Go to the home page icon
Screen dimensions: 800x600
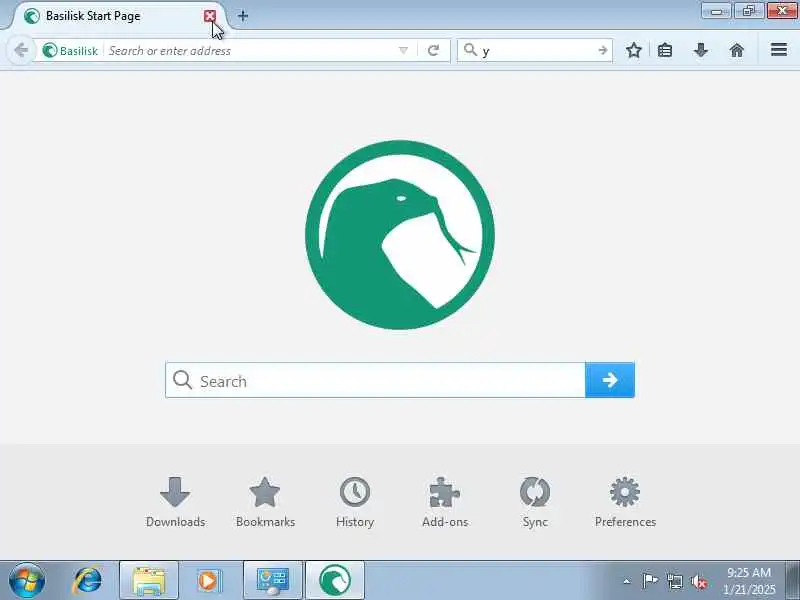pyautogui.click(x=737, y=50)
